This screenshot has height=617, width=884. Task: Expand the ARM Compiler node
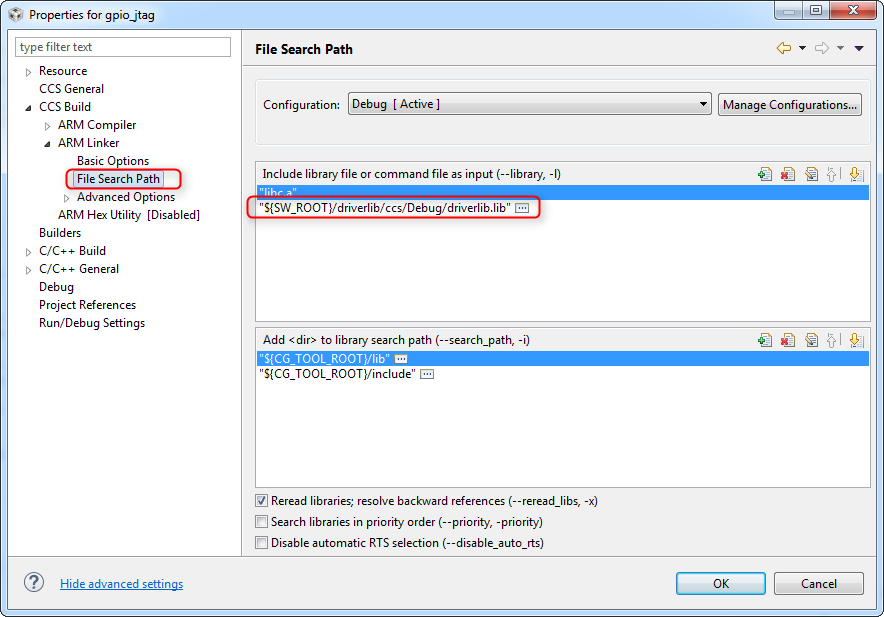click(x=47, y=126)
